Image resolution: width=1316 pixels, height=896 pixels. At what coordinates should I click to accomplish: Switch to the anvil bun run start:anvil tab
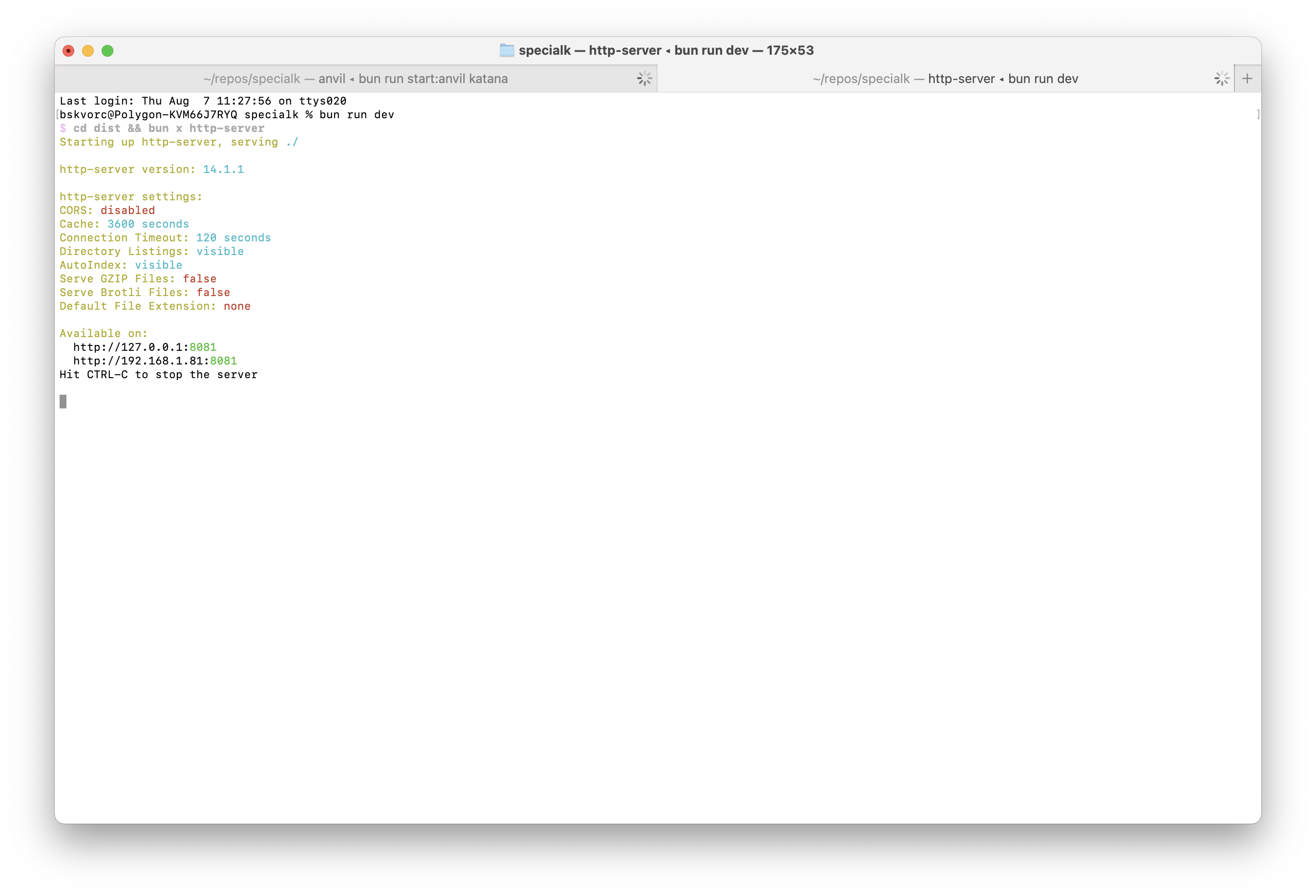pyautogui.click(x=355, y=79)
